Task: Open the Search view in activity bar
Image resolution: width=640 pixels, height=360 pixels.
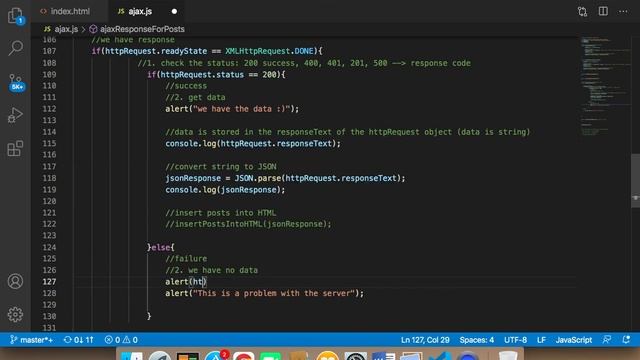Action: point(16,48)
